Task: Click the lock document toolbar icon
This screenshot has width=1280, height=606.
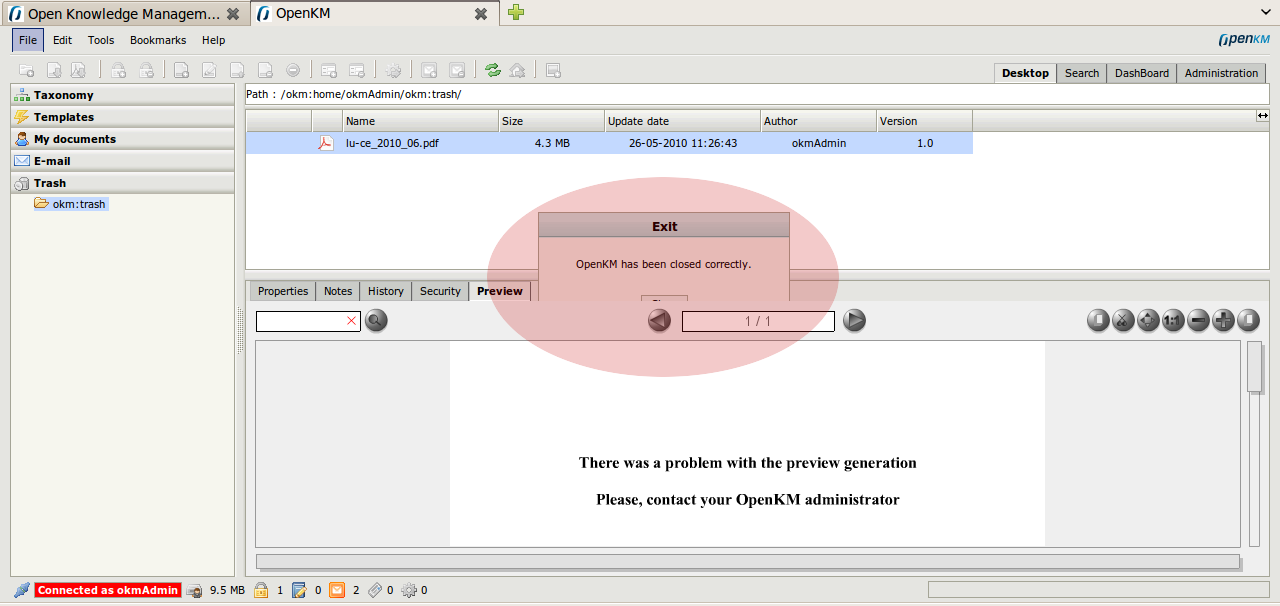Action: 118,70
